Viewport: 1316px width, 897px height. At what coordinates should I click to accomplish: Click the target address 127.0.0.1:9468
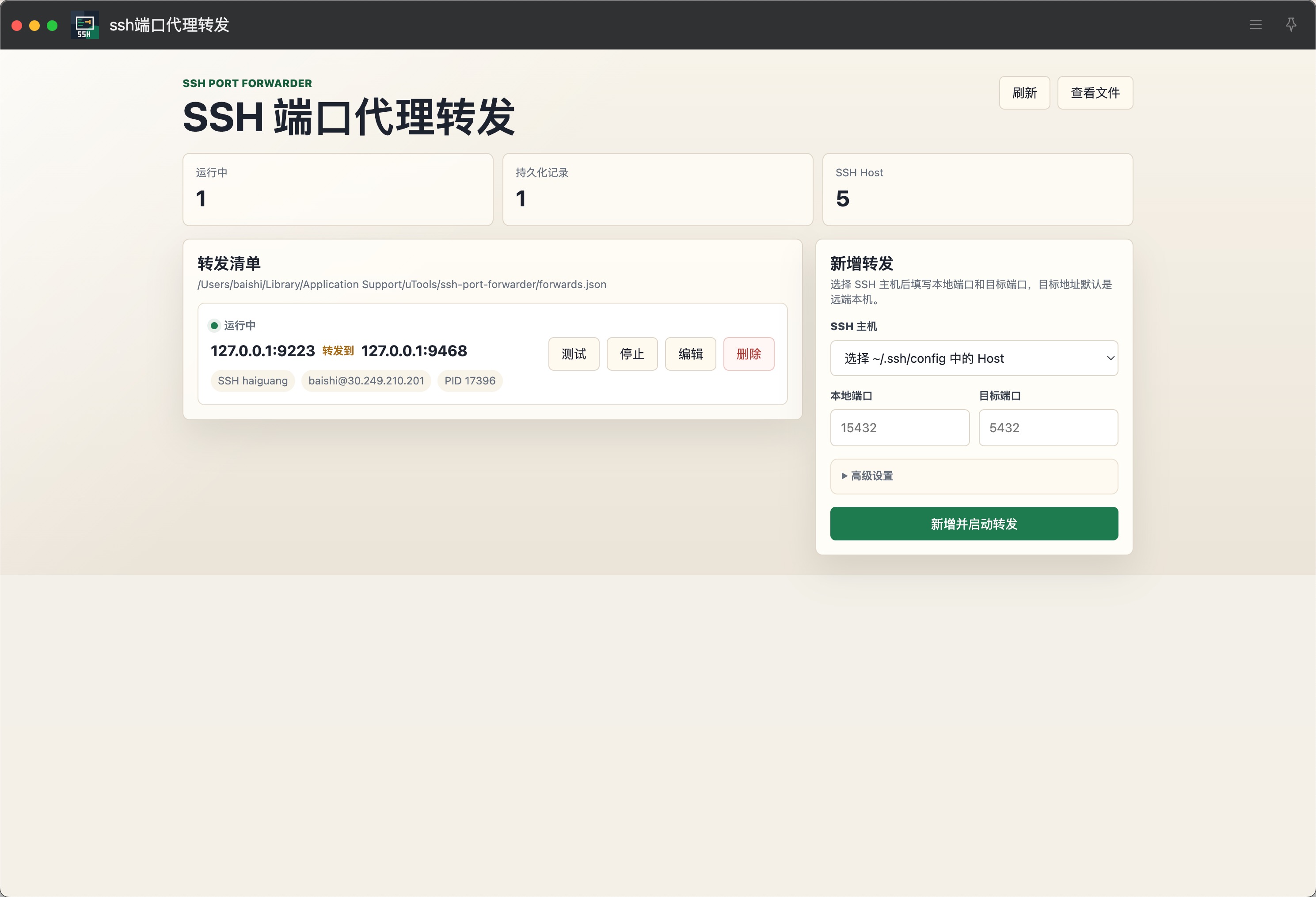pyautogui.click(x=414, y=351)
